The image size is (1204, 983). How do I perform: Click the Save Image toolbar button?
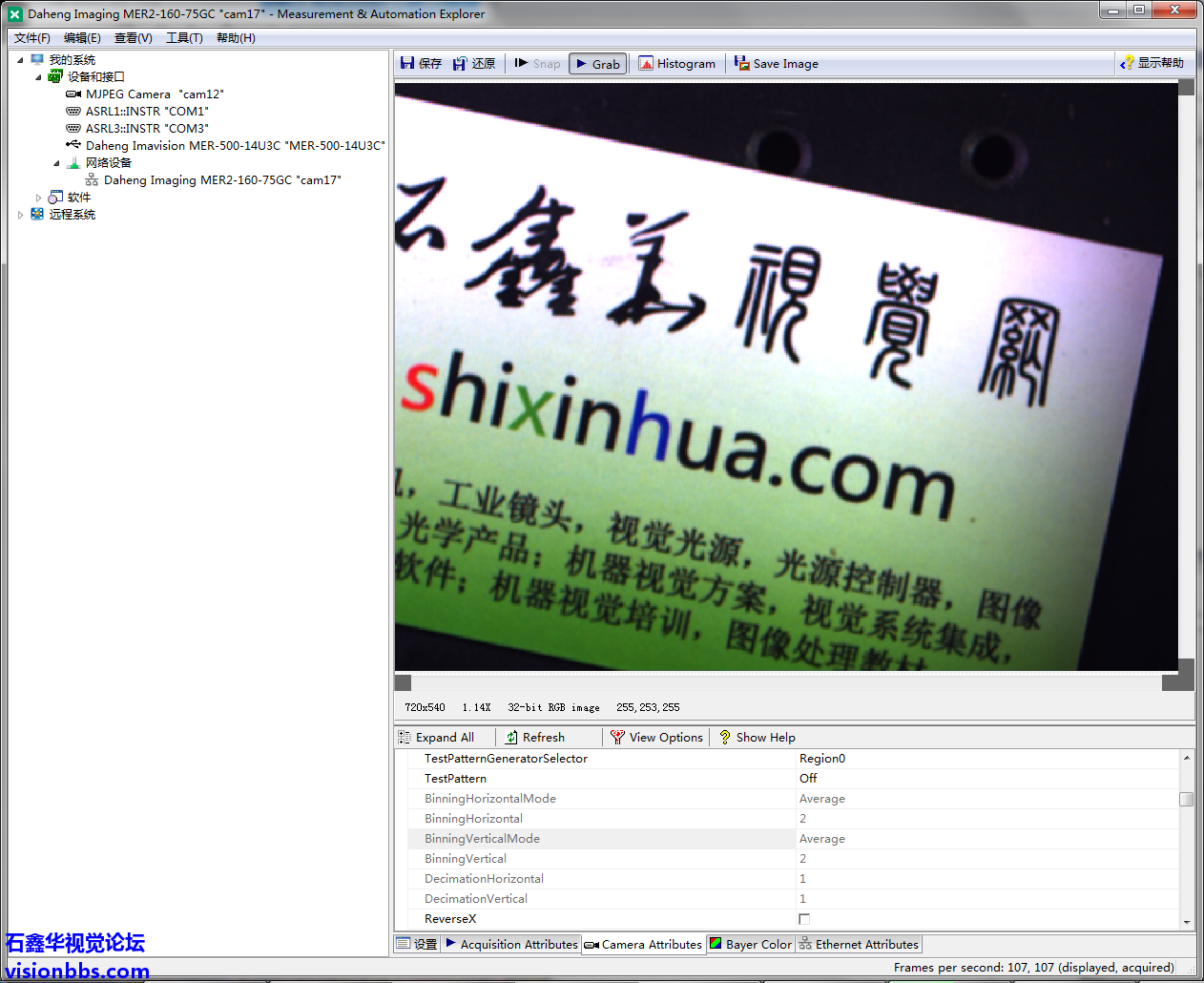pyautogui.click(x=777, y=64)
